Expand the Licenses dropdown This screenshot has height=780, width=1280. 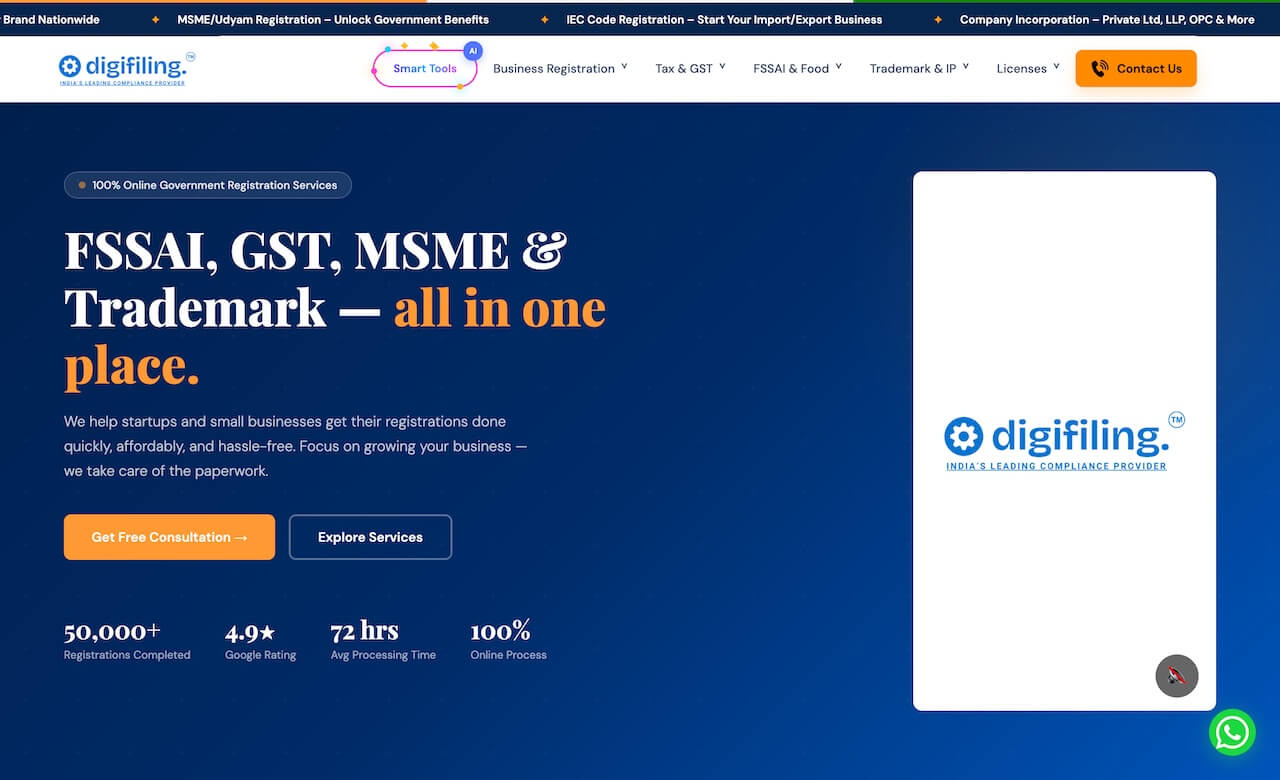(x=1028, y=69)
